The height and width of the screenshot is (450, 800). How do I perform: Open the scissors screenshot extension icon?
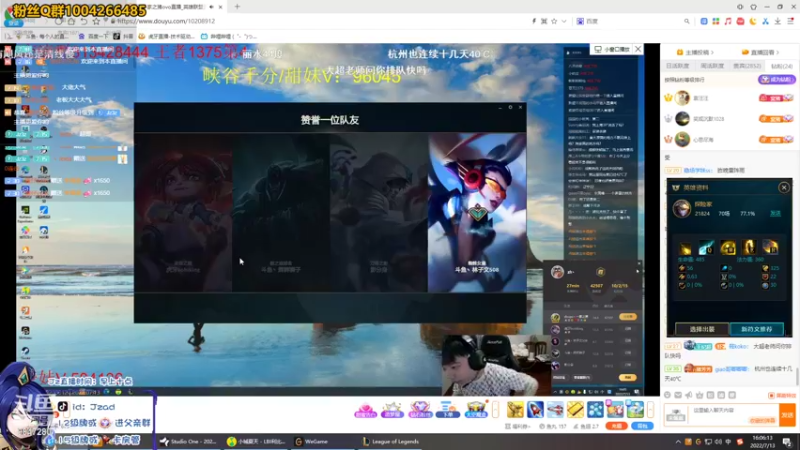coord(765,21)
